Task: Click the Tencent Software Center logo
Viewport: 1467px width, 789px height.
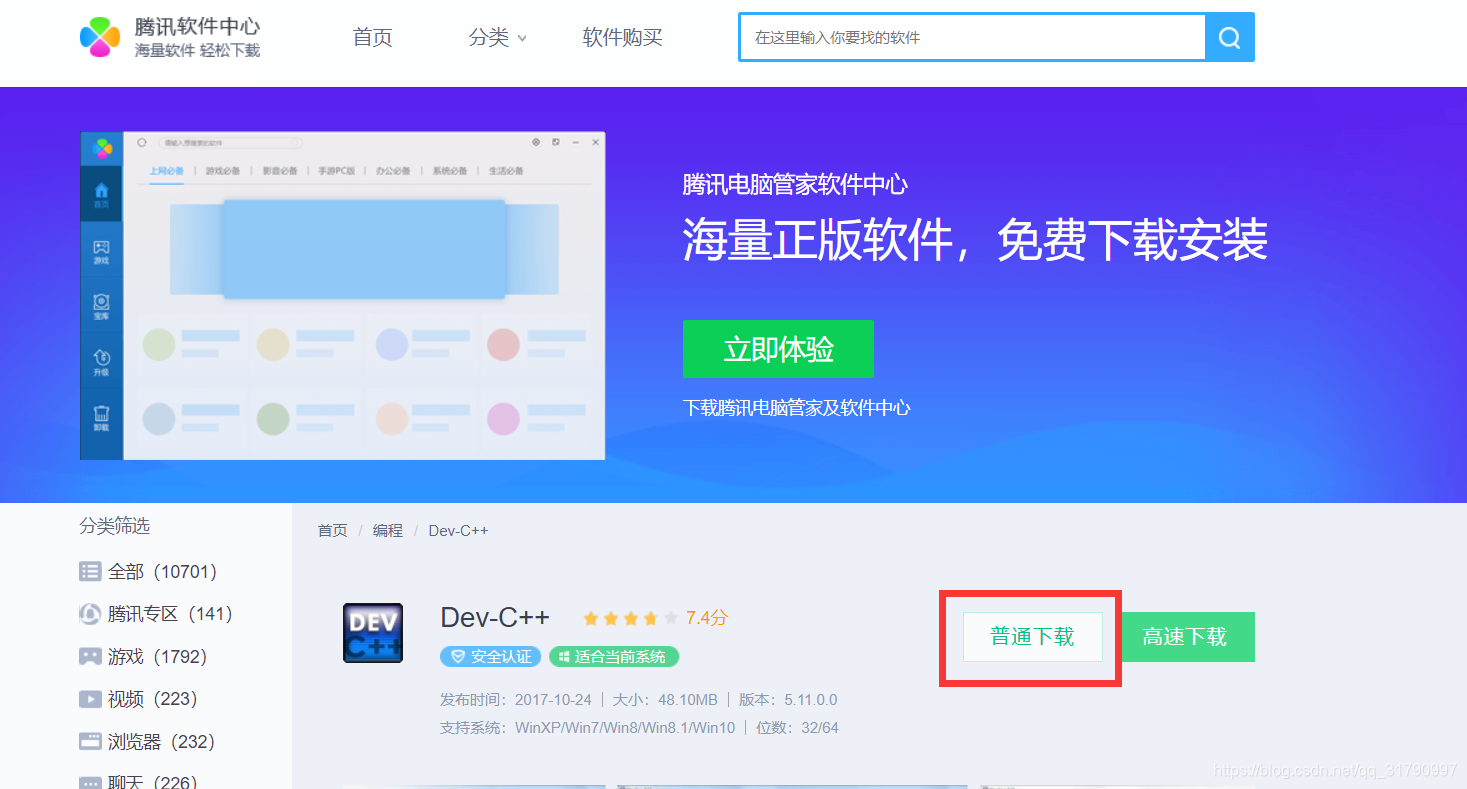Action: 170,37
